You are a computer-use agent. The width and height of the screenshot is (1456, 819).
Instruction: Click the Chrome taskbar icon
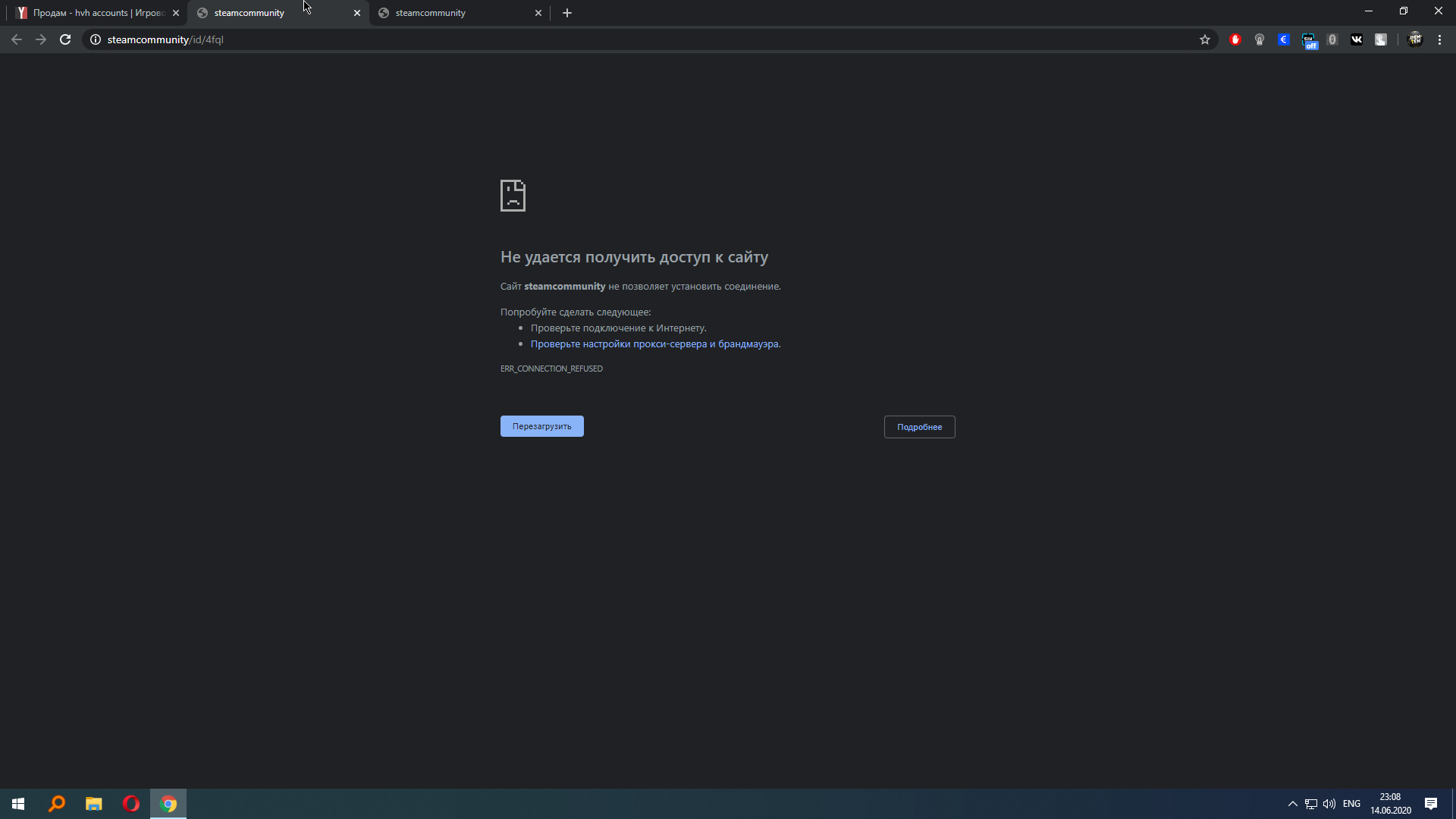coord(168,804)
